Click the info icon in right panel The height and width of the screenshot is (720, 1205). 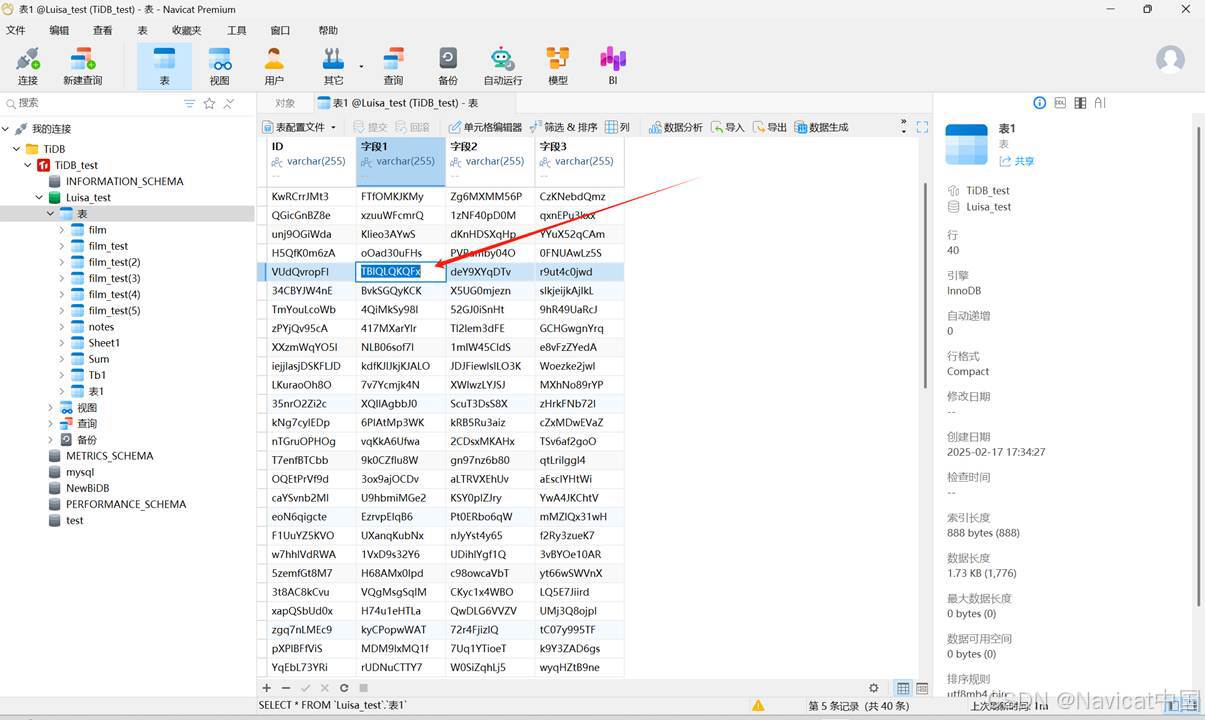point(1039,103)
